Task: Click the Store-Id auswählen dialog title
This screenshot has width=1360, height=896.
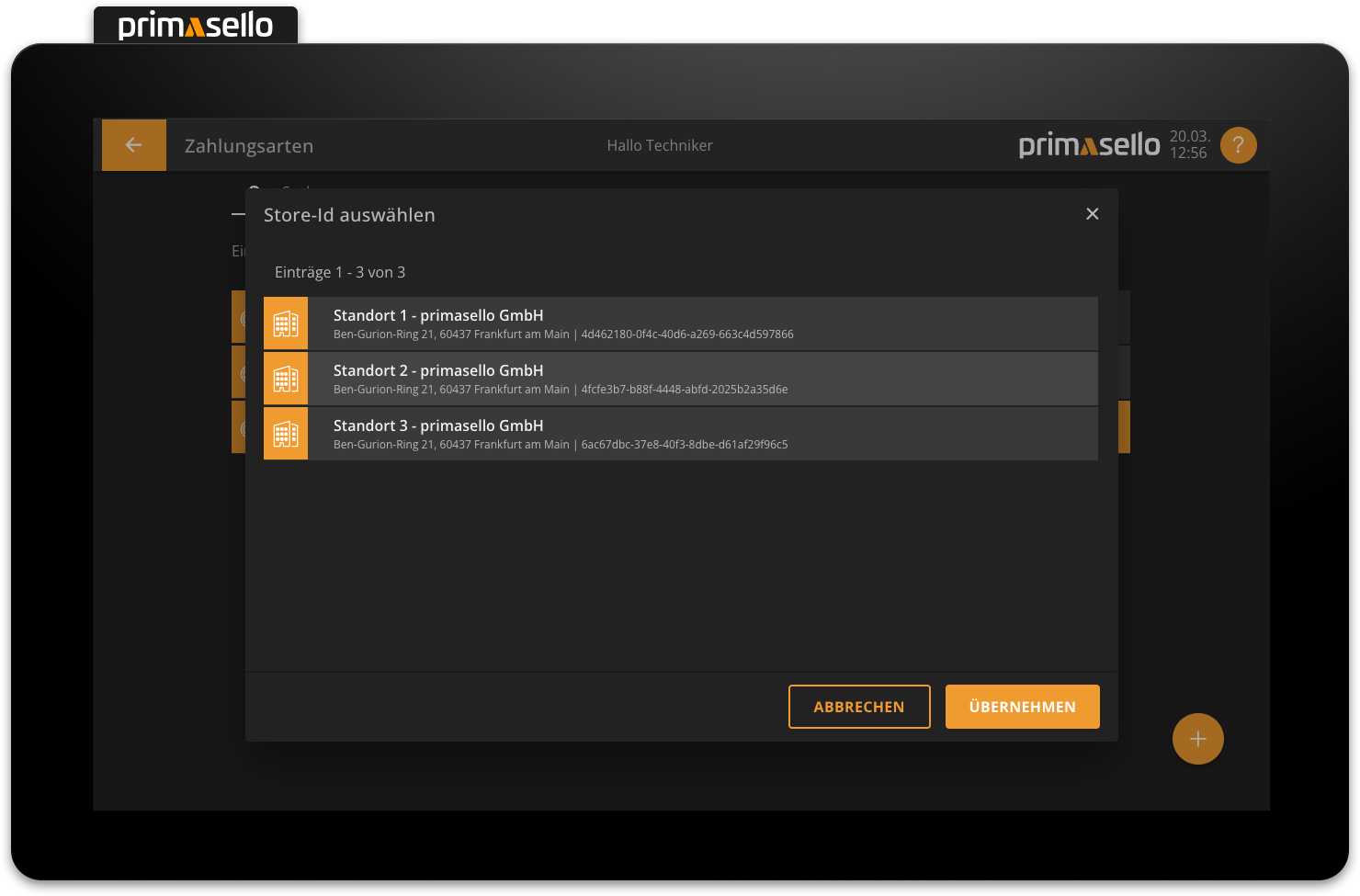Action: coord(350,214)
